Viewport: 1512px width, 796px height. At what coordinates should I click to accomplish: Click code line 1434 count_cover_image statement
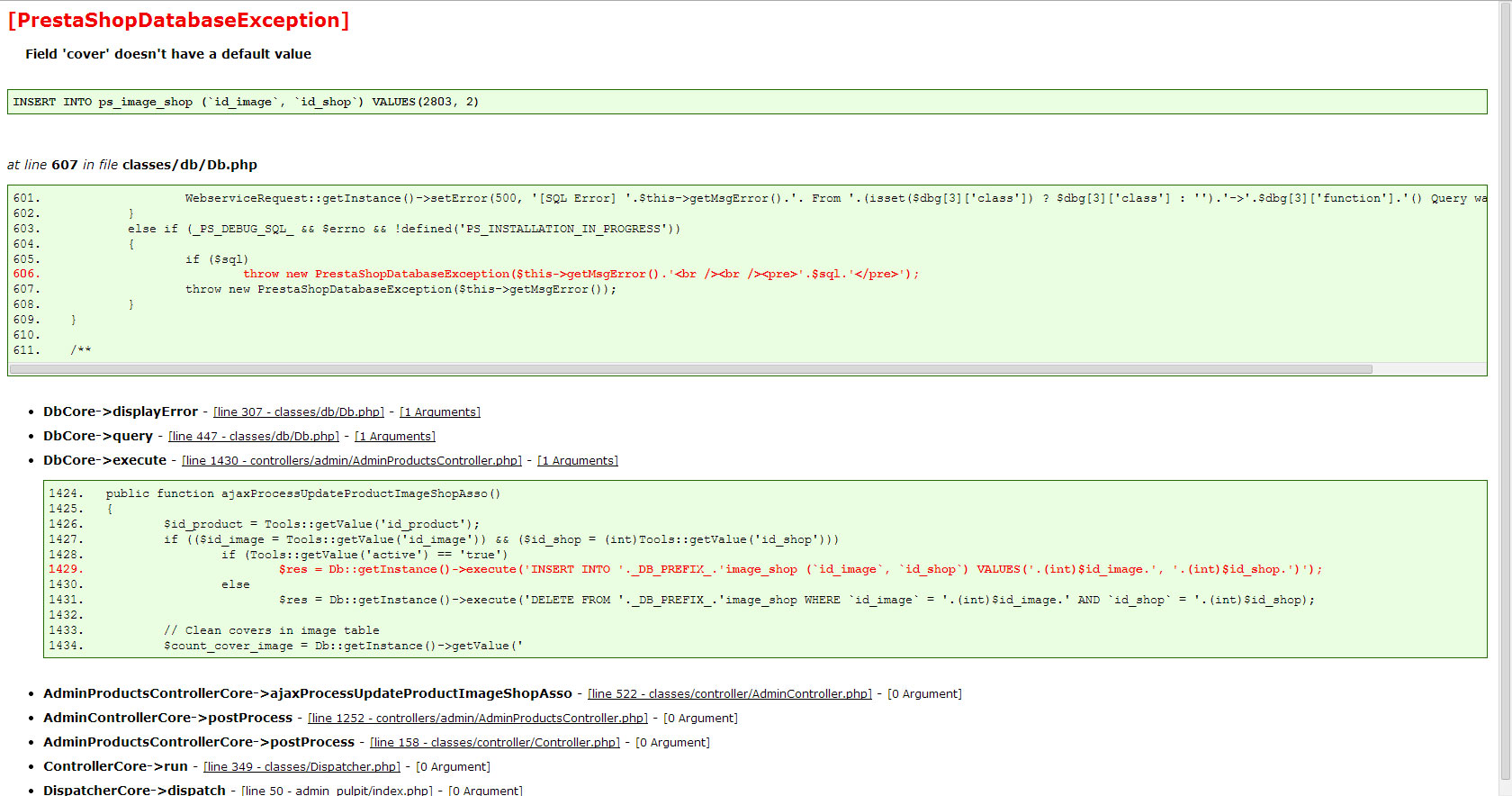[343, 646]
